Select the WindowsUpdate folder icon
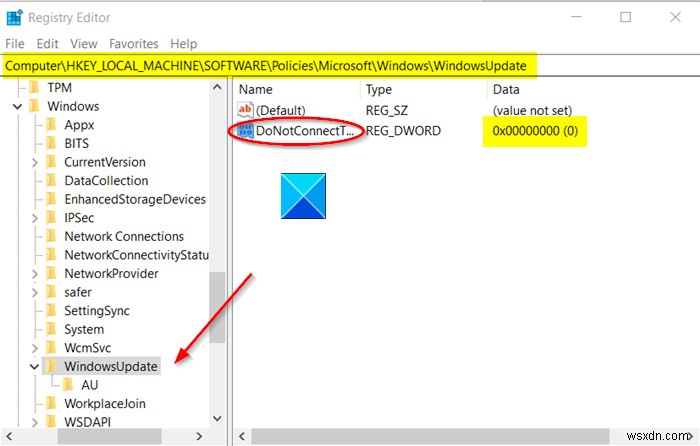The width and height of the screenshot is (700, 446). click(51, 367)
